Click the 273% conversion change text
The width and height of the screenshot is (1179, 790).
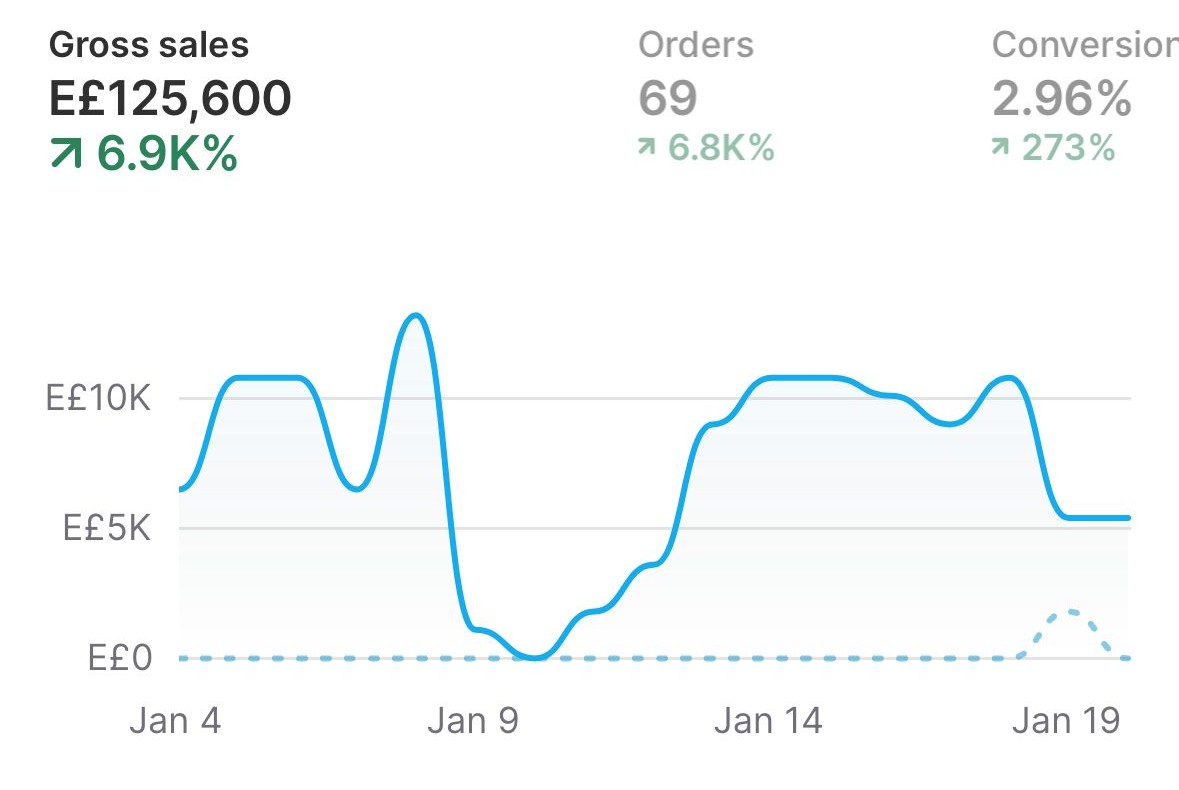(1068, 149)
